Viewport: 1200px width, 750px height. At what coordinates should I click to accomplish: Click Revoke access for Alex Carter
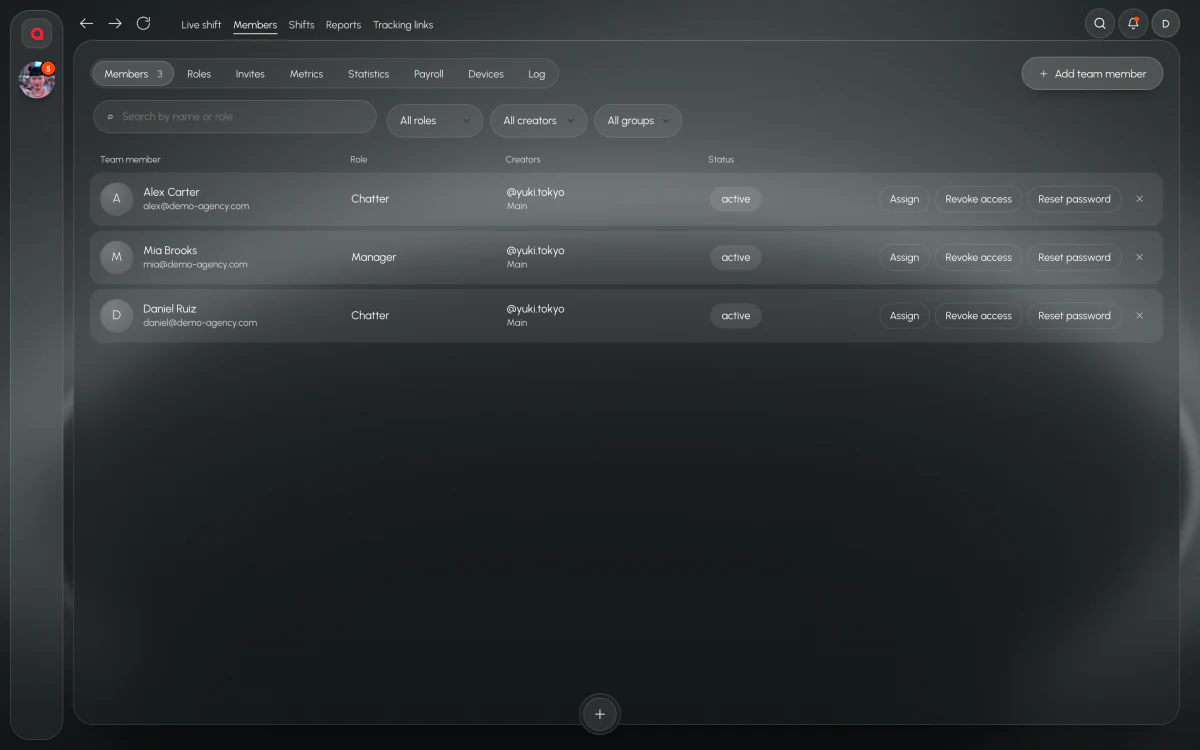[978, 199]
